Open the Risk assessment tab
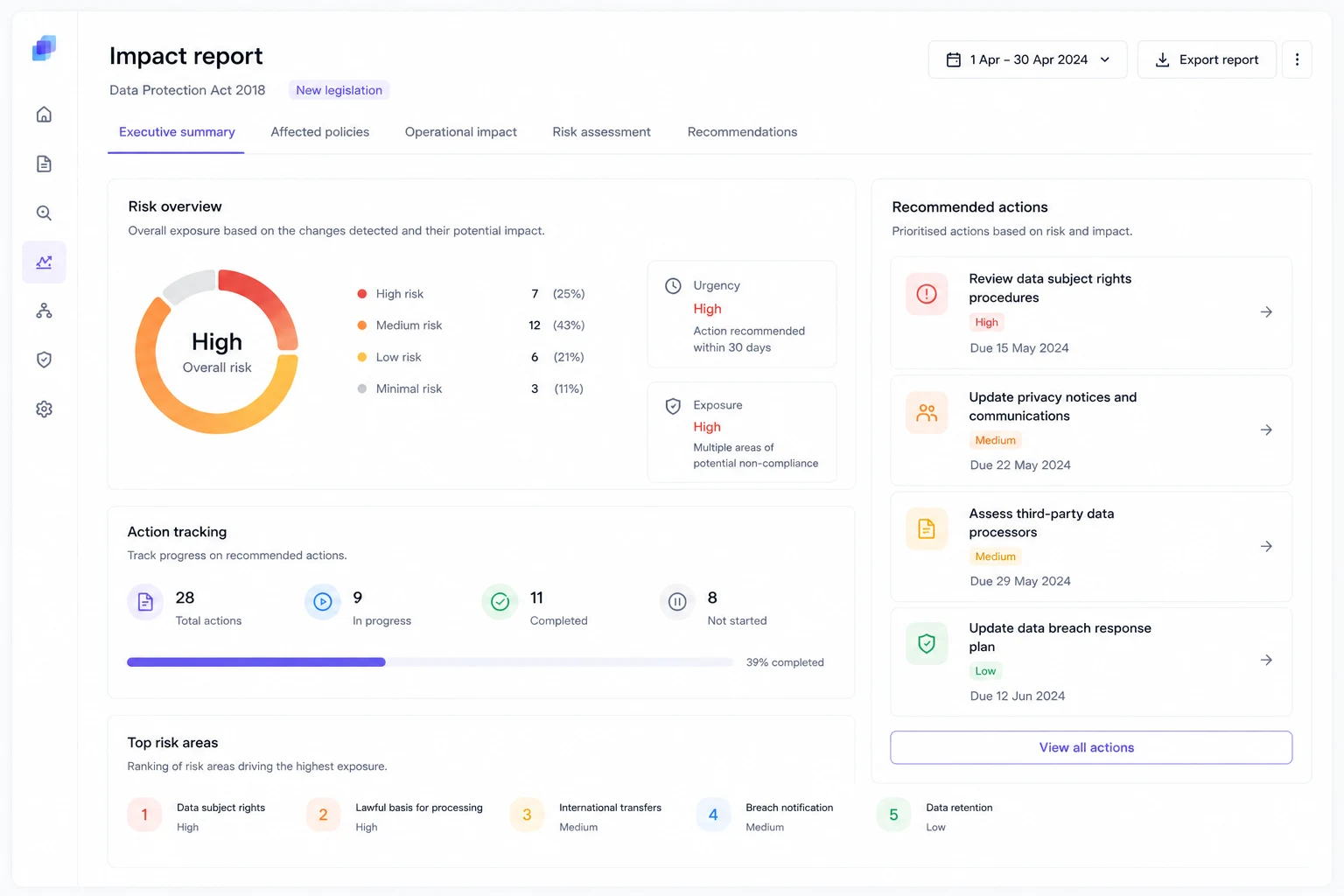The width and height of the screenshot is (1344, 896). pyautogui.click(x=602, y=132)
